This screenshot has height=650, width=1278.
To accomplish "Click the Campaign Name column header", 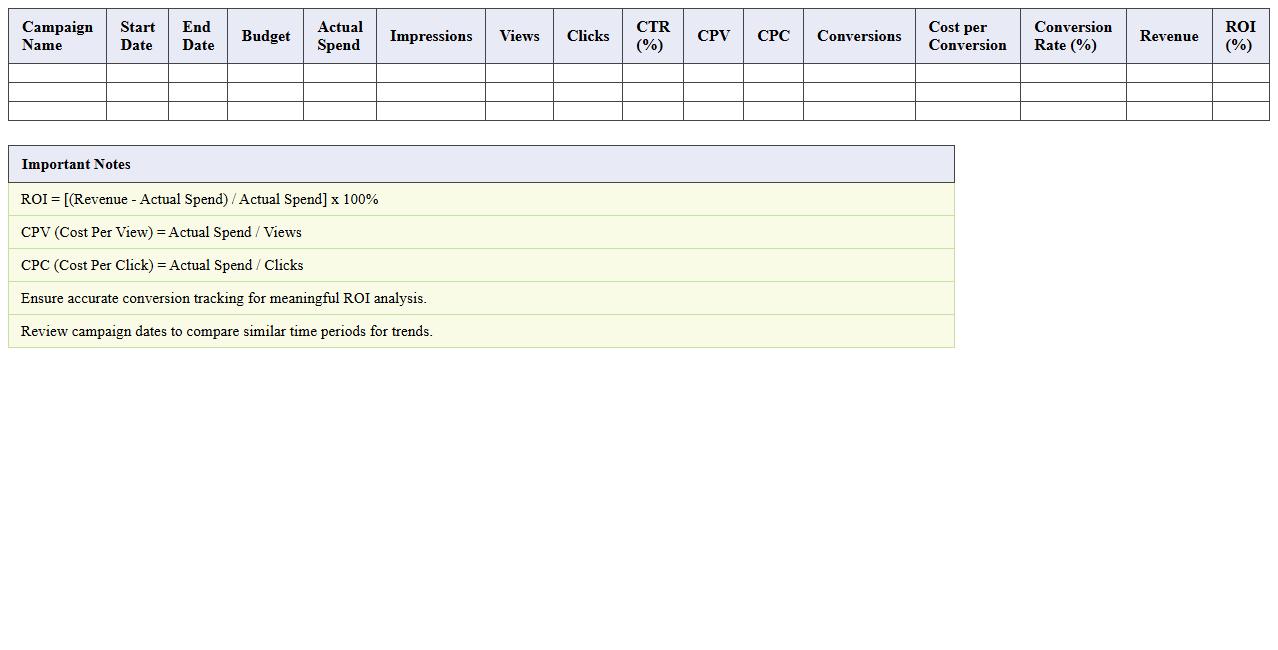I will click(57, 36).
